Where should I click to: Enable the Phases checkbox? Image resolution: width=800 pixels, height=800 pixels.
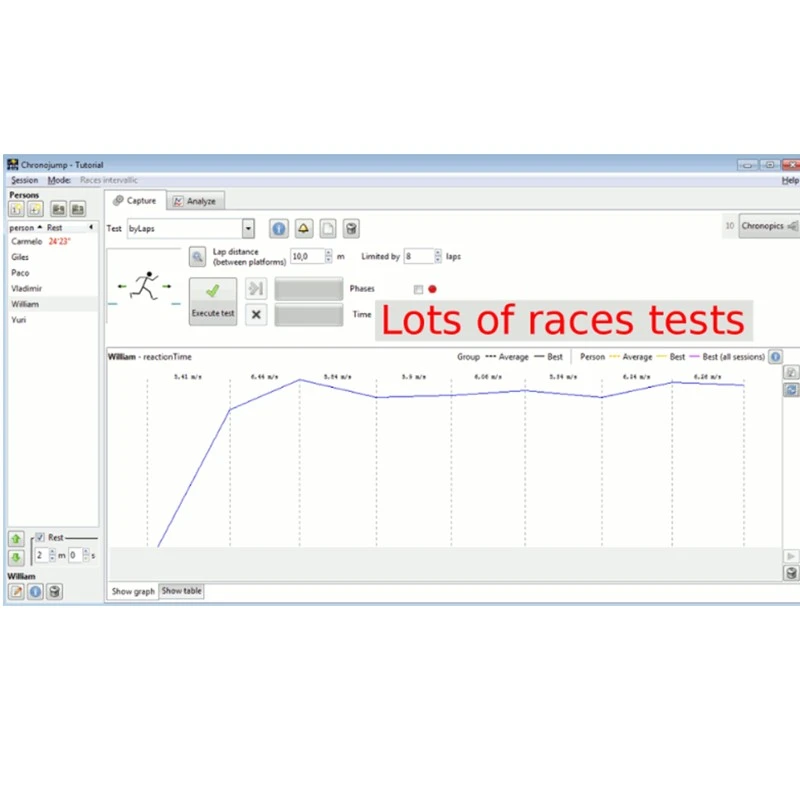coord(418,289)
